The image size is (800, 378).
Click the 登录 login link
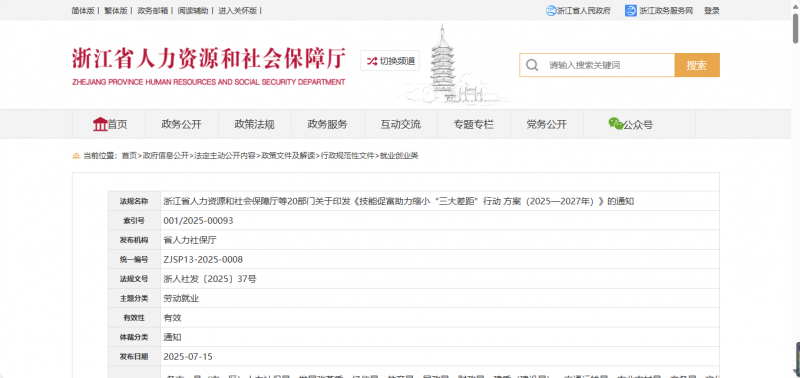coord(712,11)
